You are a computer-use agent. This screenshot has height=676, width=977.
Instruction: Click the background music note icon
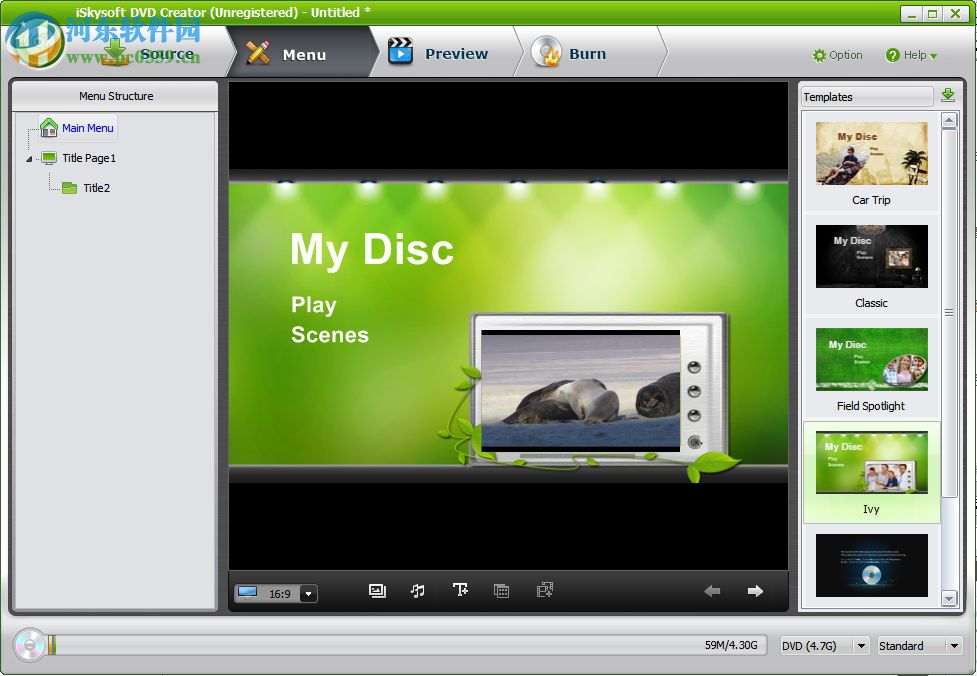[x=418, y=590]
